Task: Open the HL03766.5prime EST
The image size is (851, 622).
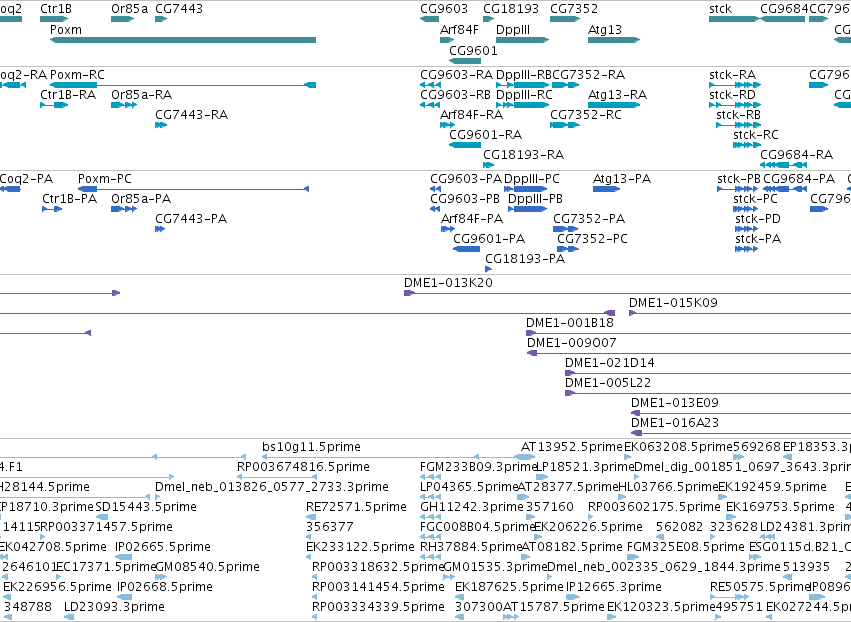Action: (x=624, y=497)
